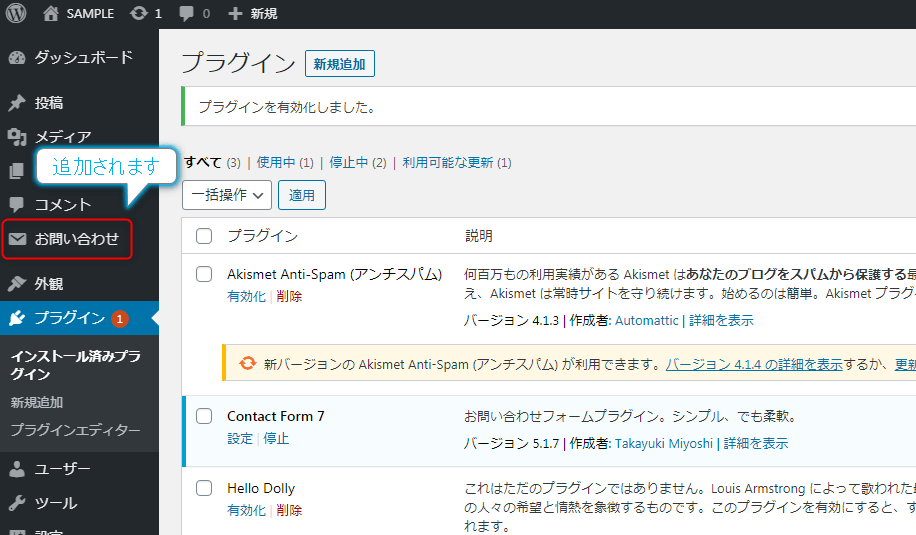The height and width of the screenshot is (535, 916).
Task: Click the ツール wrench icon
Action: (x=17, y=502)
